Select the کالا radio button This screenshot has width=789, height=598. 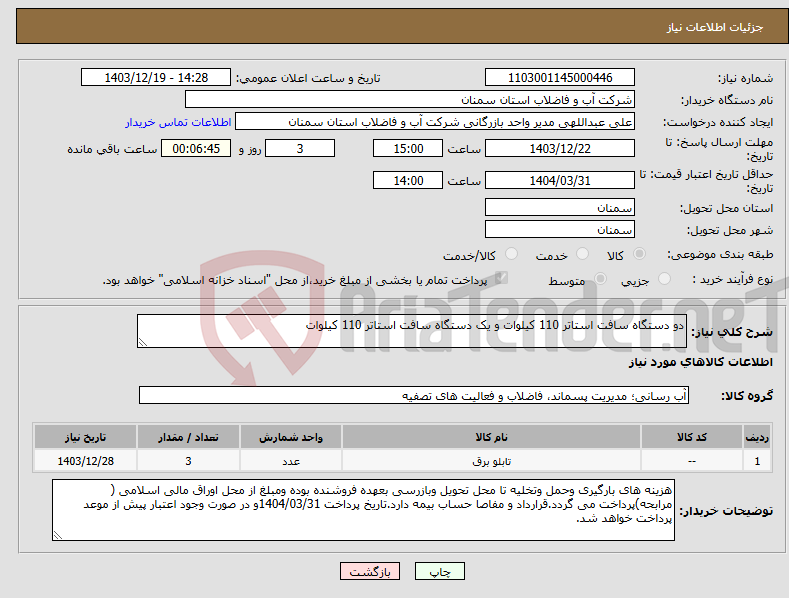pos(639,254)
